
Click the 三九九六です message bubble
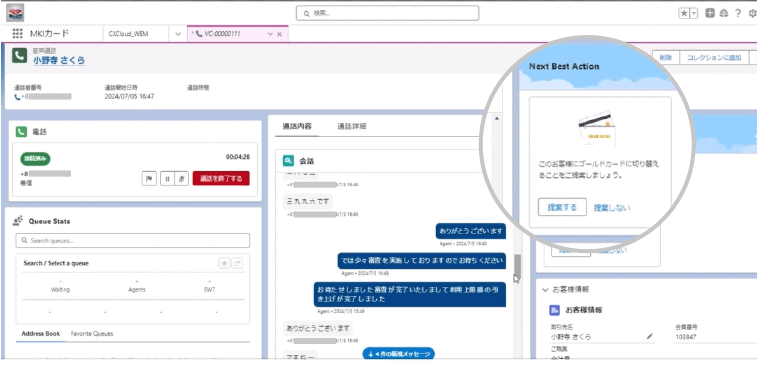point(308,201)
